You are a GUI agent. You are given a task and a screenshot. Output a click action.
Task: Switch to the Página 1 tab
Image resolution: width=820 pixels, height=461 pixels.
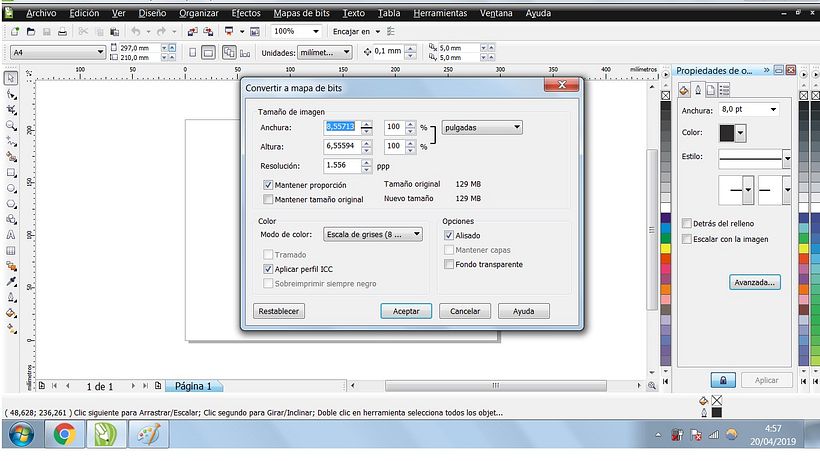click(x=193, y=386)
